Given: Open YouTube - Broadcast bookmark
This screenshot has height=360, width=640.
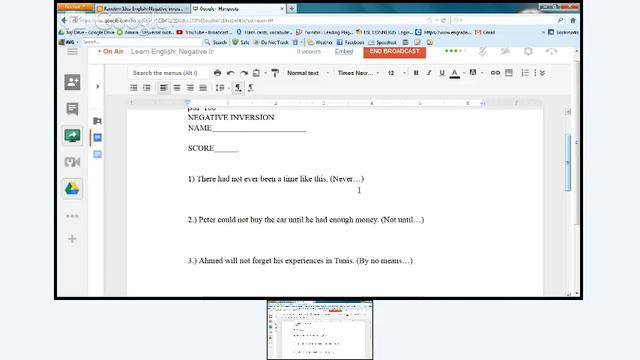Looking at the screenshot, I should pos(204,32).
